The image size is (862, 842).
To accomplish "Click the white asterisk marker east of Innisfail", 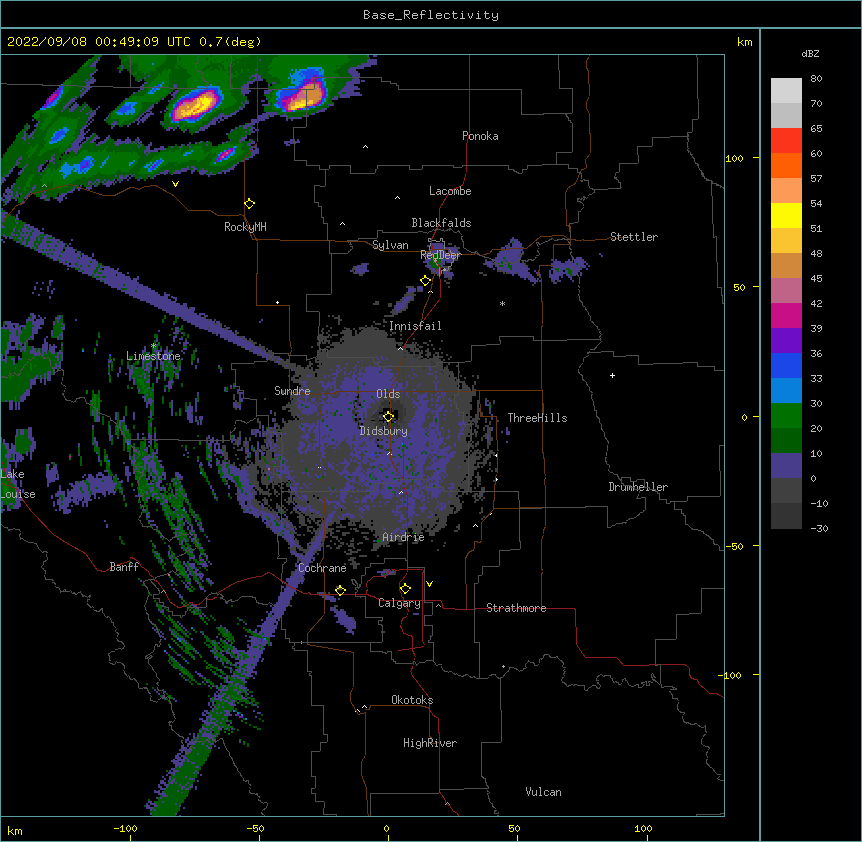I will [x=502, y=303].
